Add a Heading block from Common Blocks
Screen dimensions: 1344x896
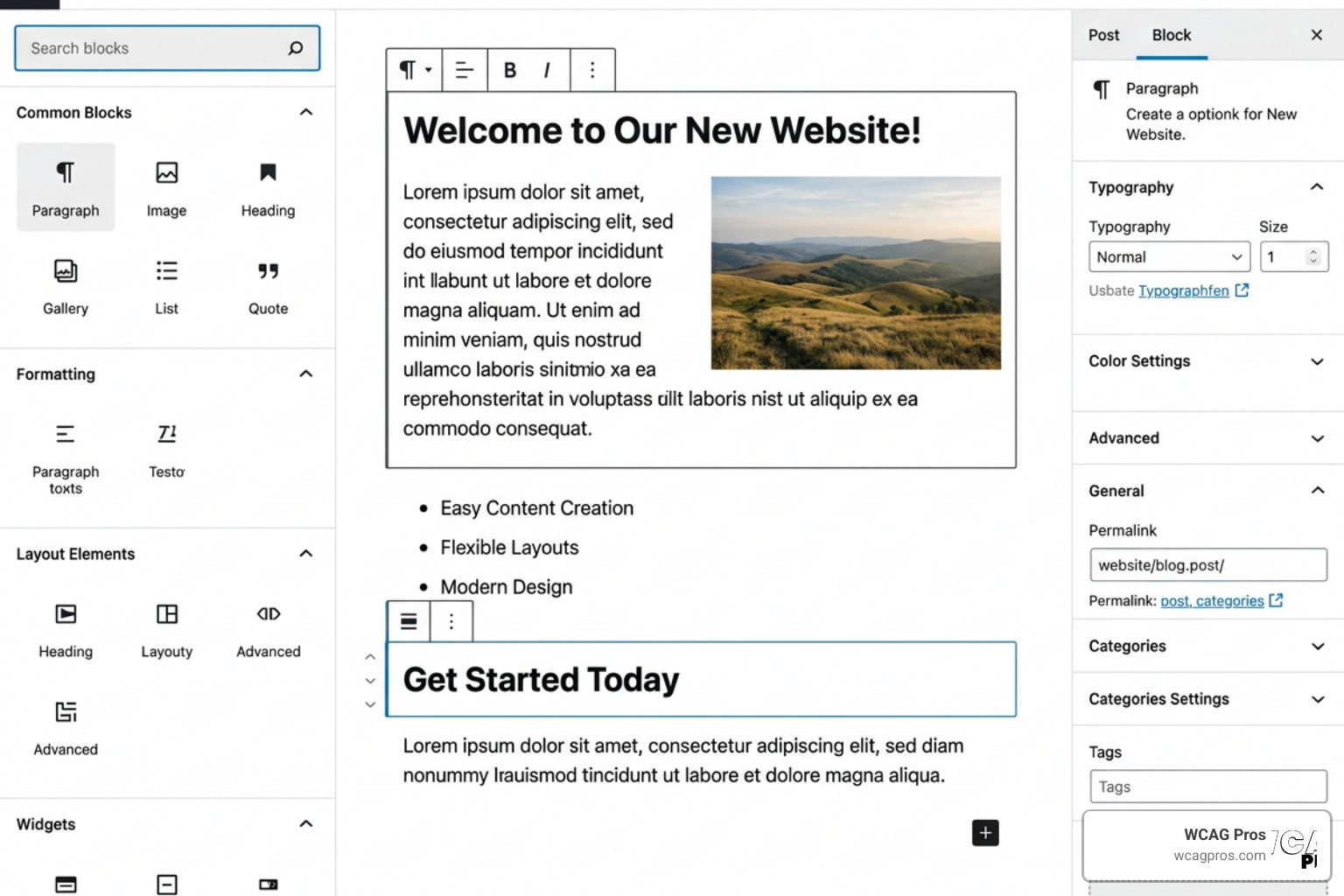pyautogui.click(x=268, y=187)
